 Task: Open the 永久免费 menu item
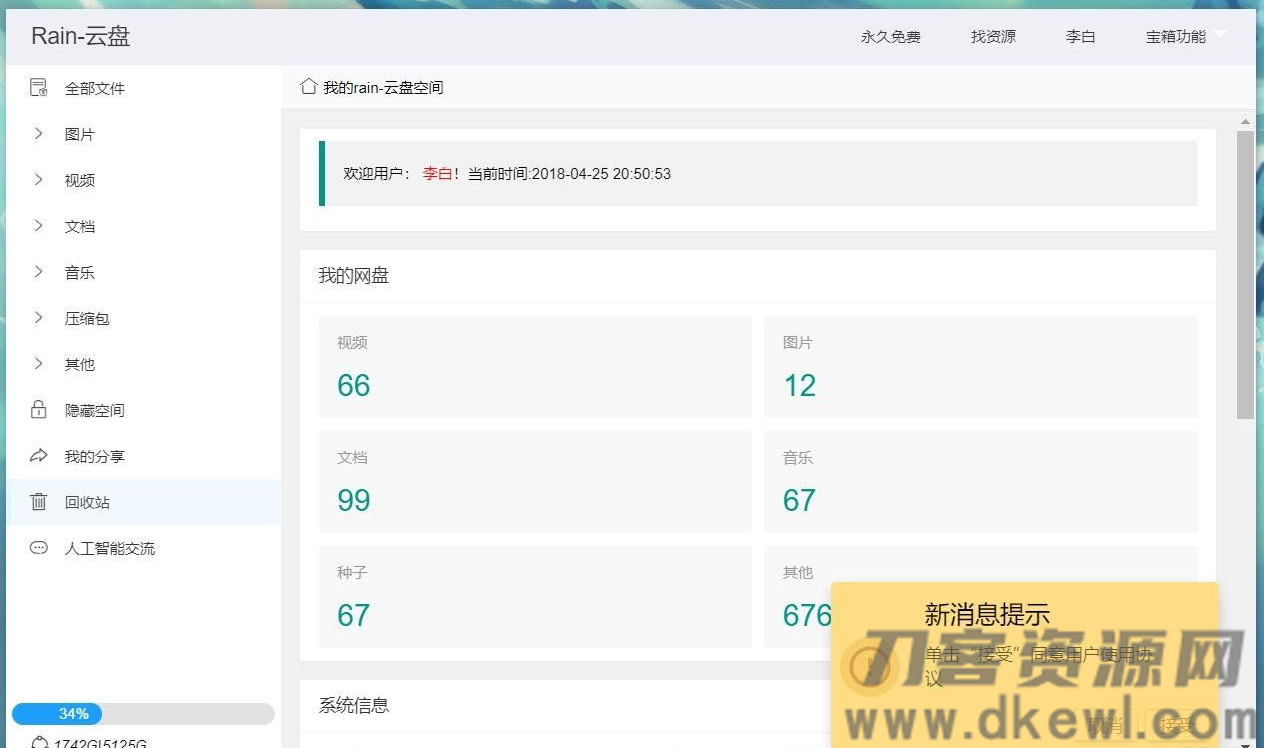[890, 37]
